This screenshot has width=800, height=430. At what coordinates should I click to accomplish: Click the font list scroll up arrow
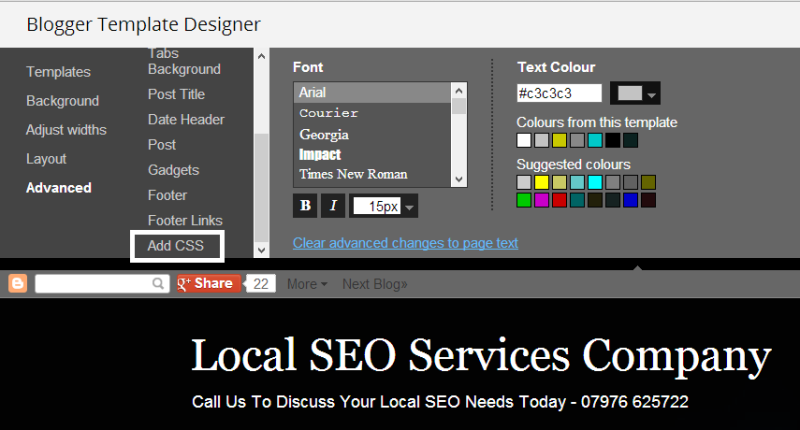tap(459, 91)
